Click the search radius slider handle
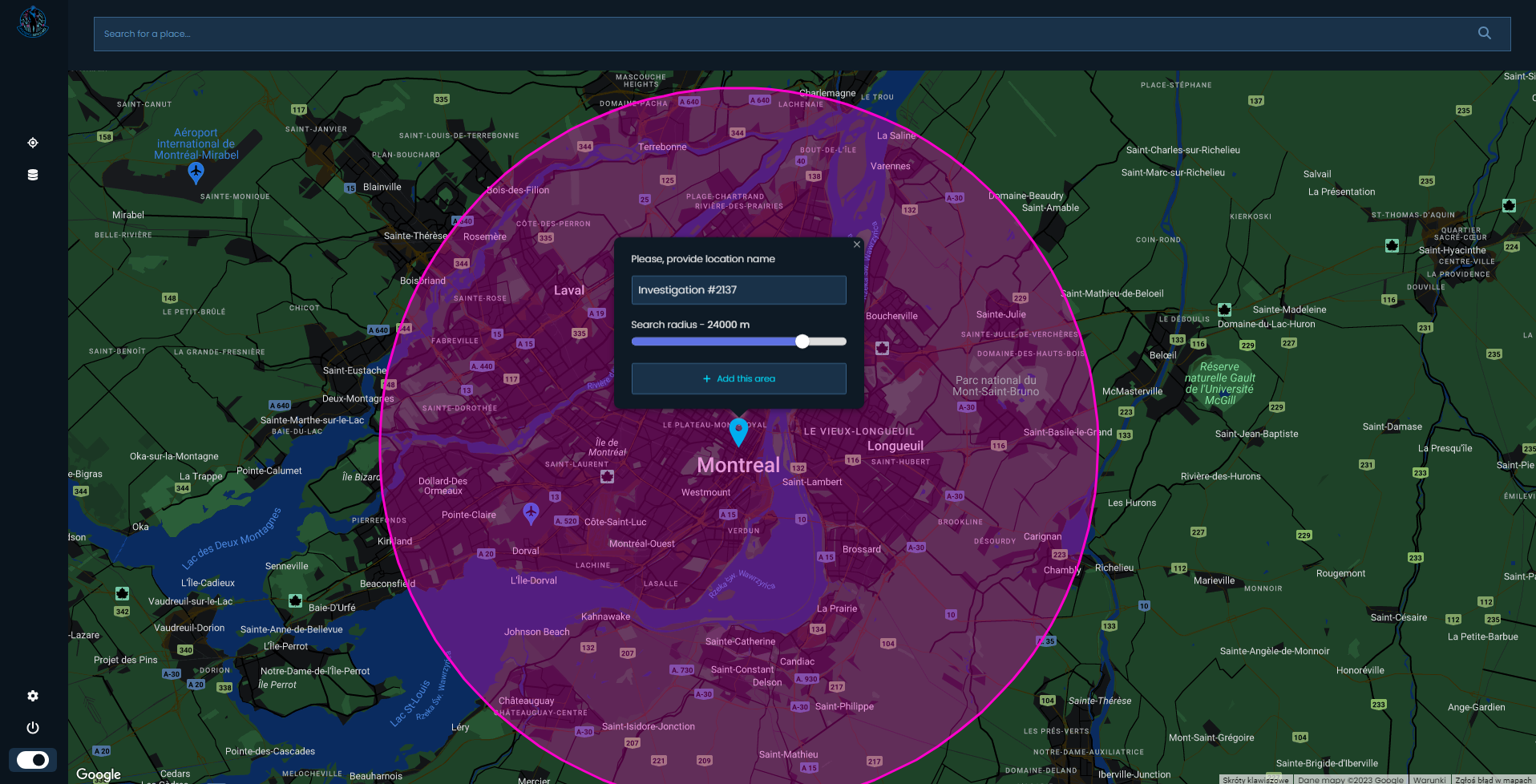1536x784 pixels. point(802,341)
